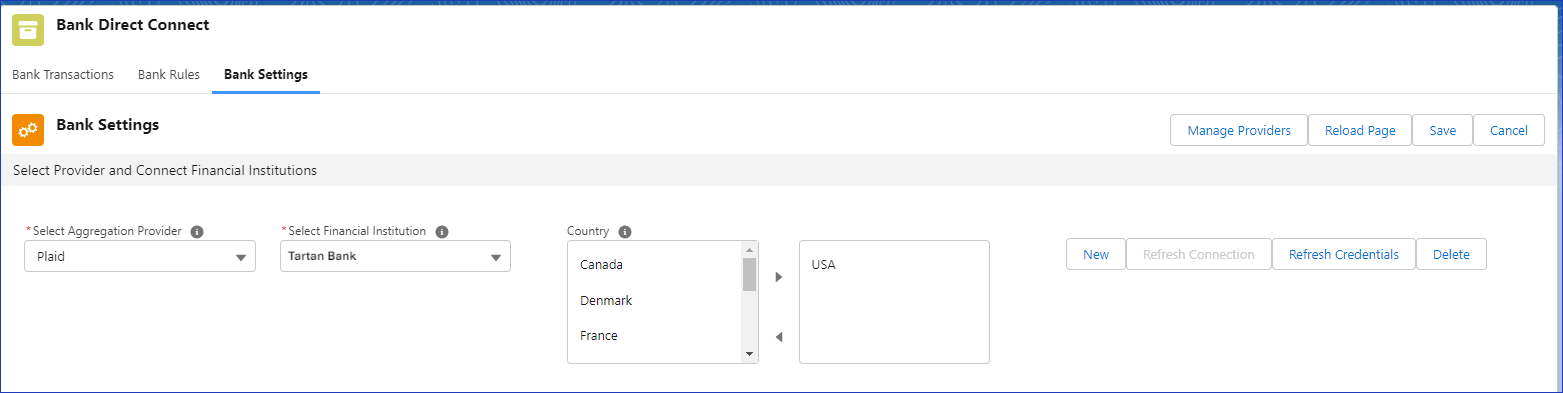This screenshot has width=1563, height=393.
Task: Save the bank settings
Action: point(1442,130)
